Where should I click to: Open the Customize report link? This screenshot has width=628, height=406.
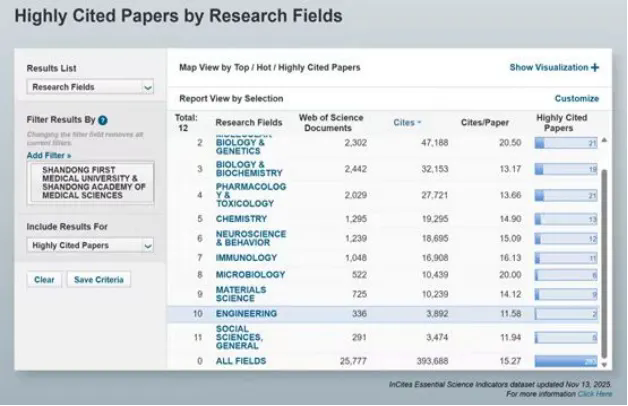coord(576,99)
